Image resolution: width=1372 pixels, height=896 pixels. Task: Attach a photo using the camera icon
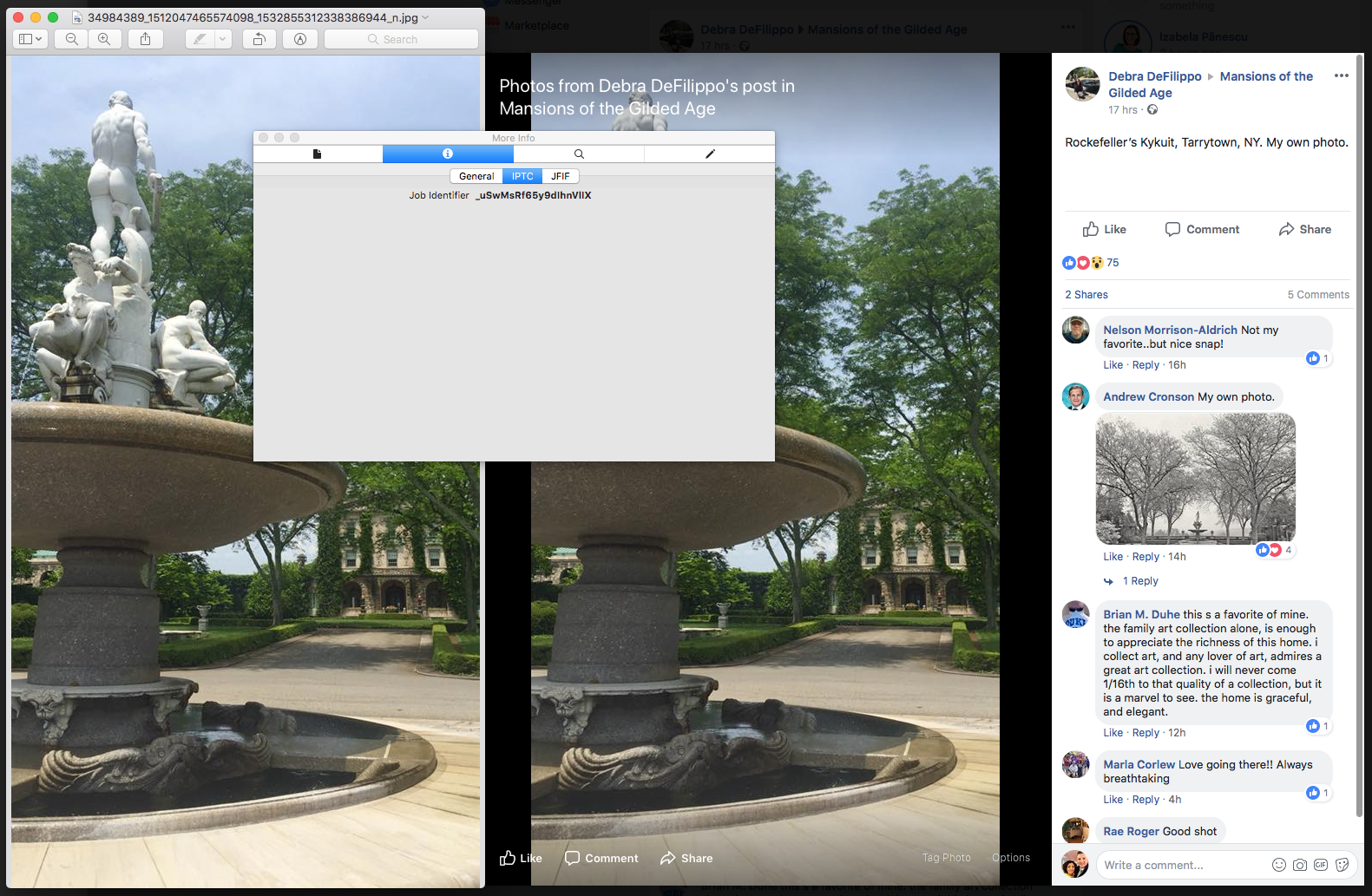pos(1299,865)
